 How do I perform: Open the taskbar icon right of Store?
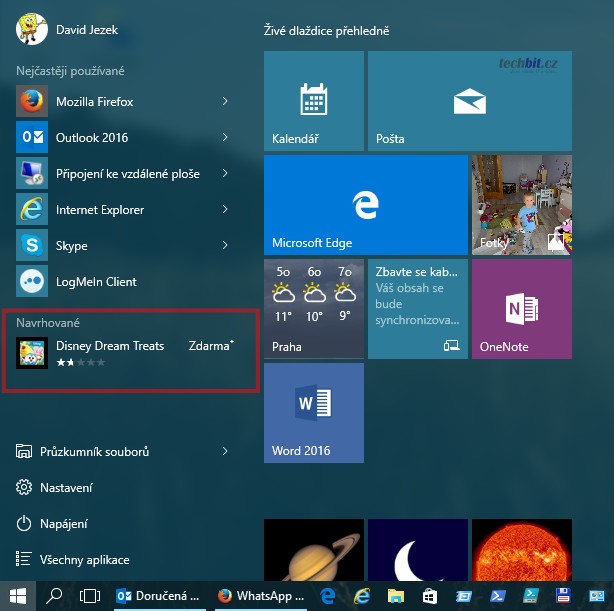pyautogui.click(x=464, y=596)
